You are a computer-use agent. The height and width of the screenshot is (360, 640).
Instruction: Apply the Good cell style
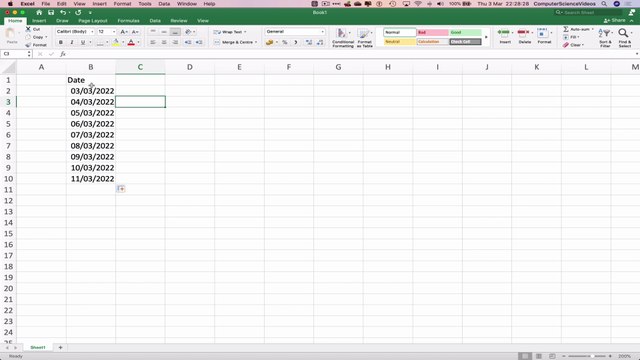(x=465, y=32)
